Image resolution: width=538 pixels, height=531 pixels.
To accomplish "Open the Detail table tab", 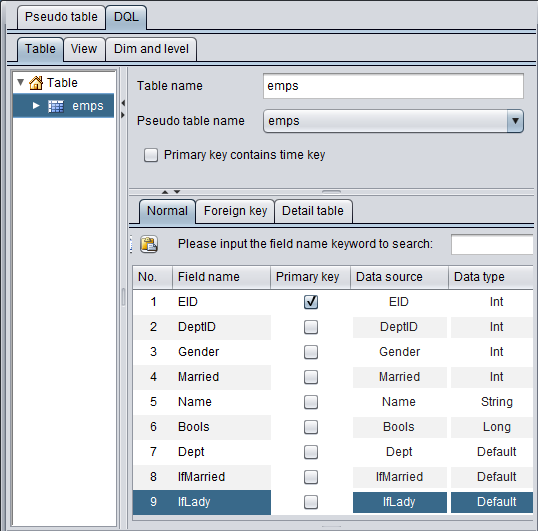I will [313, 211].
